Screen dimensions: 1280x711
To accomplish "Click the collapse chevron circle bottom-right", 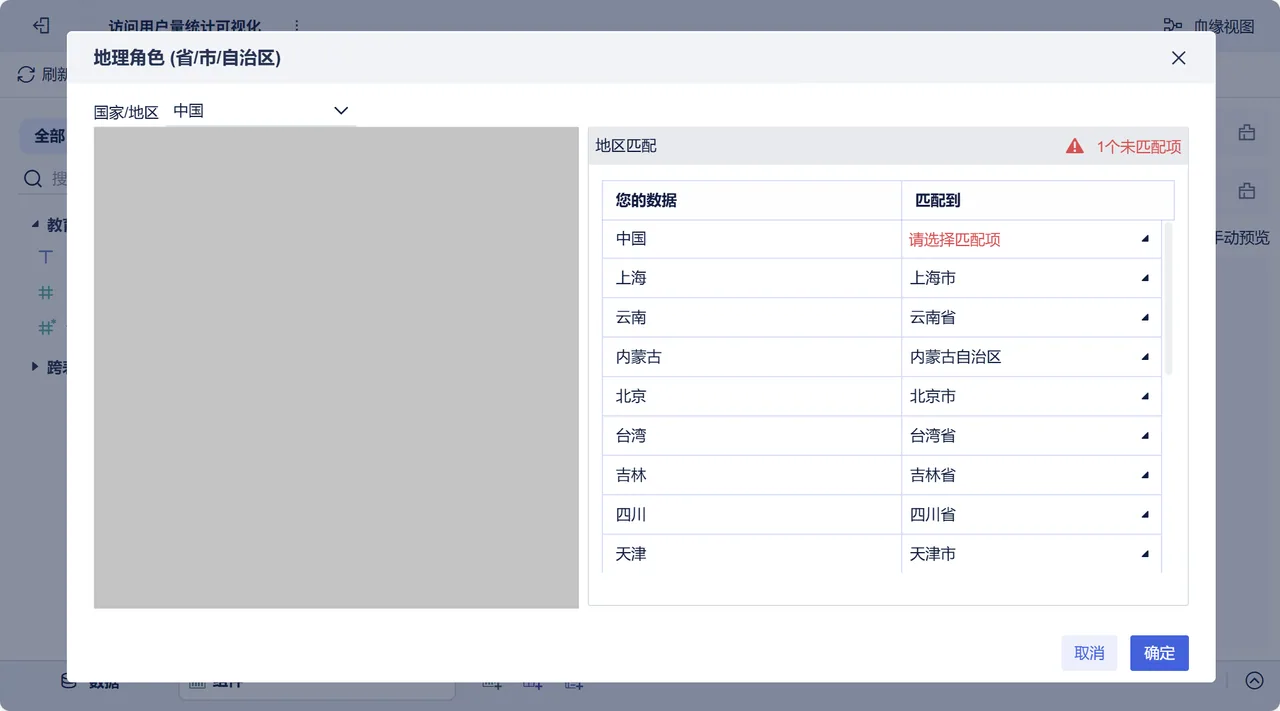I will 1254,680.
